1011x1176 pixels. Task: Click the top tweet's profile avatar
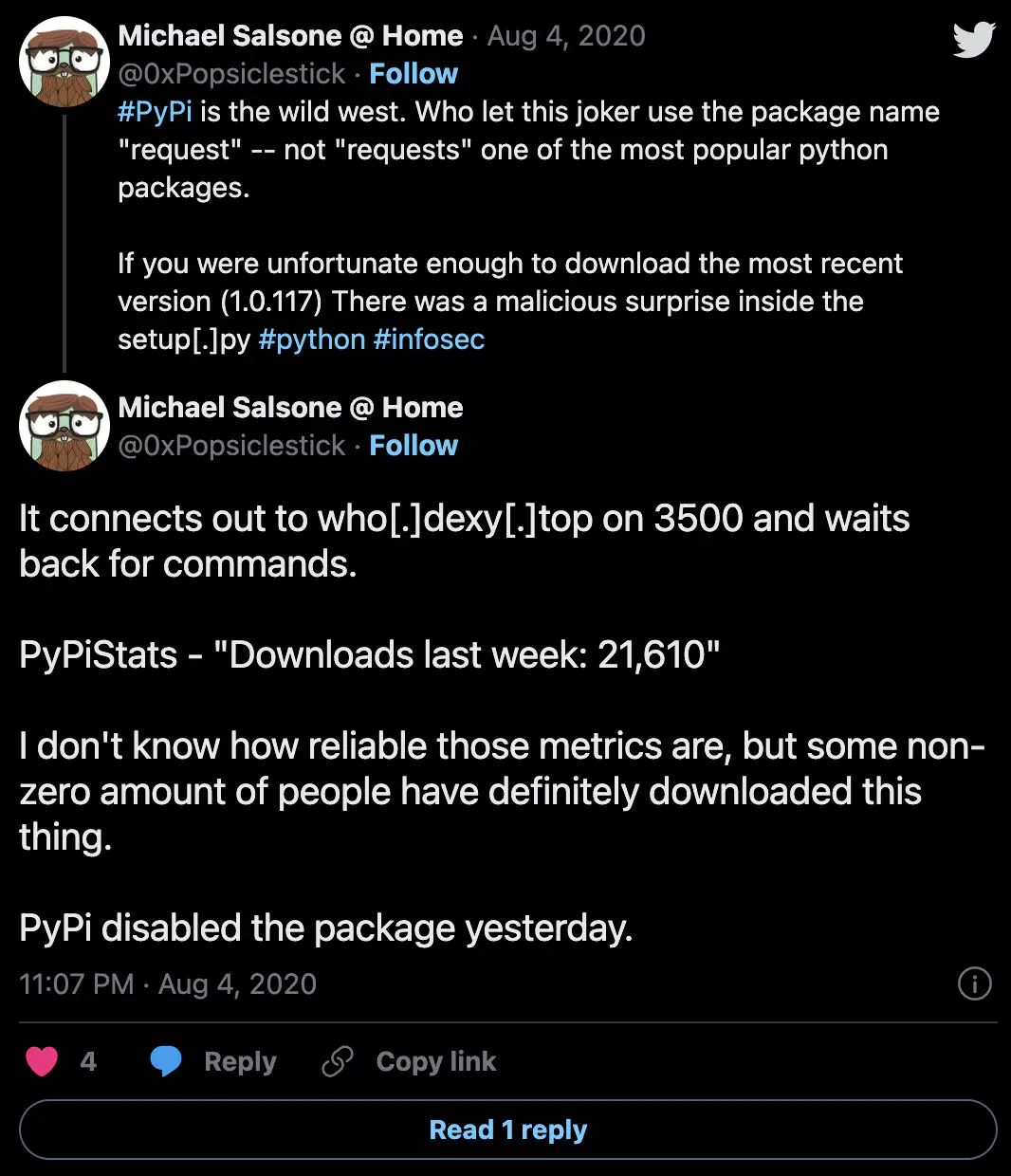[64, 61]
